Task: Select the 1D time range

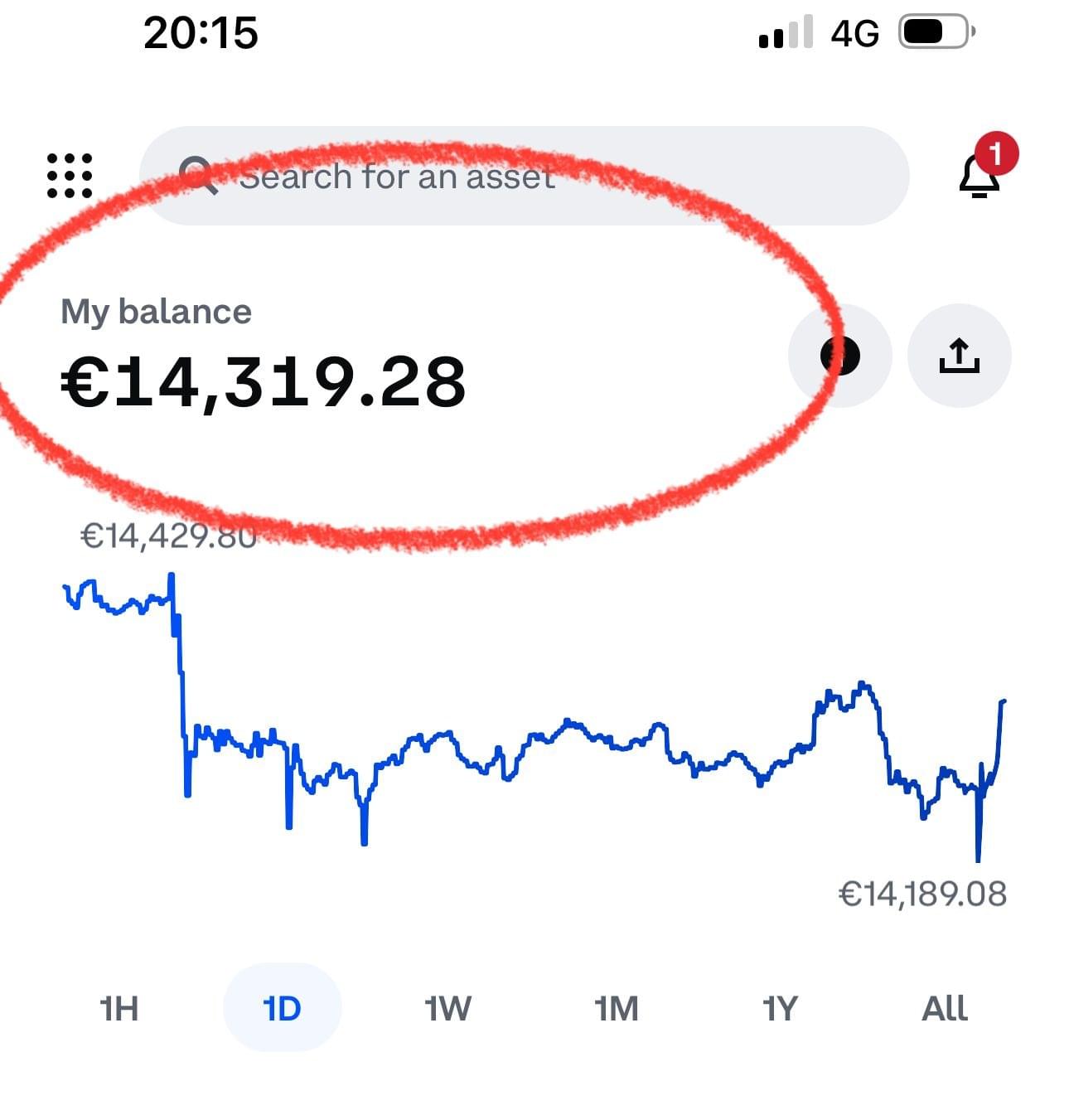Action: point(282,1008)
